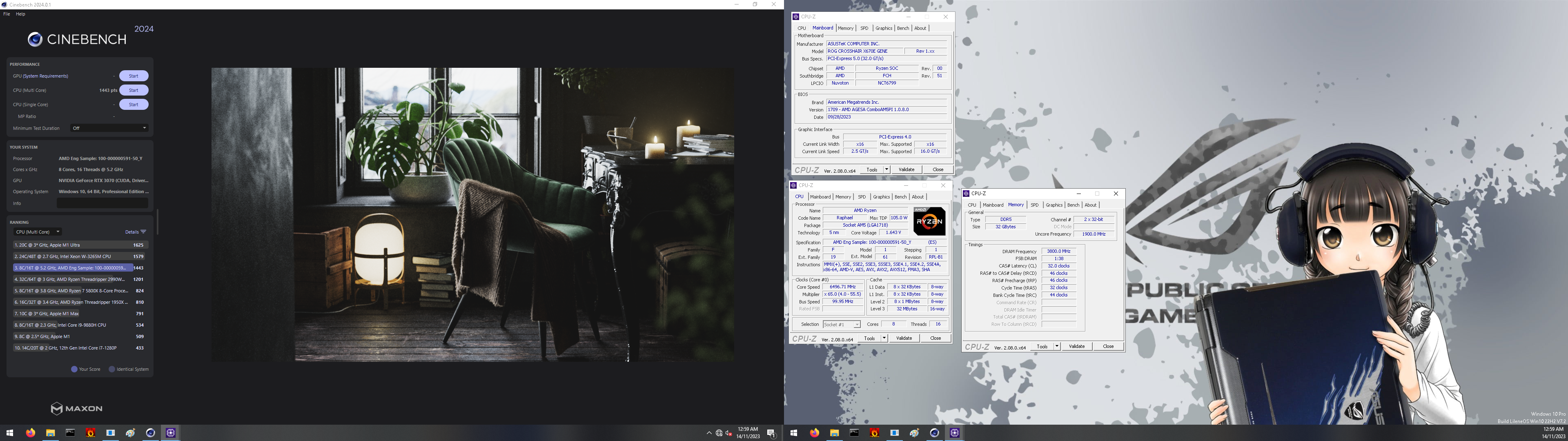Open the ranking CPU (Multi Core) dropdown
The height and width of the screenshot is (441, 1568).
point(38,232)
